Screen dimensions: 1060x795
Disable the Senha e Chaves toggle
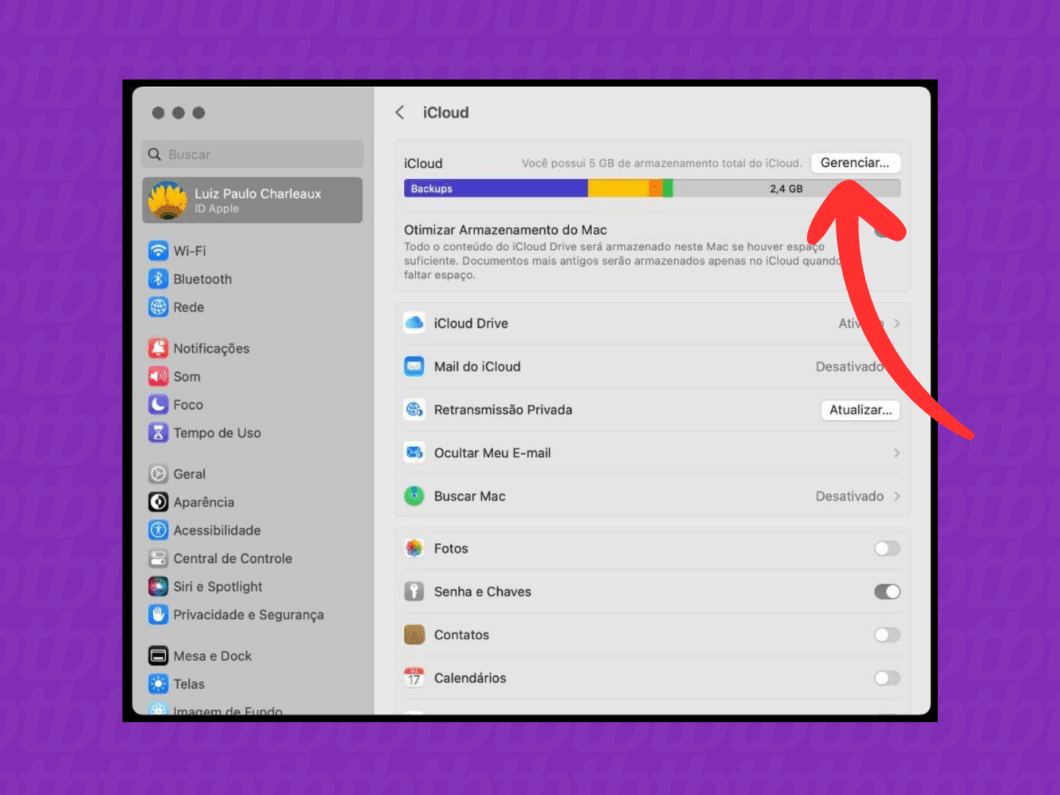[886, 591]
